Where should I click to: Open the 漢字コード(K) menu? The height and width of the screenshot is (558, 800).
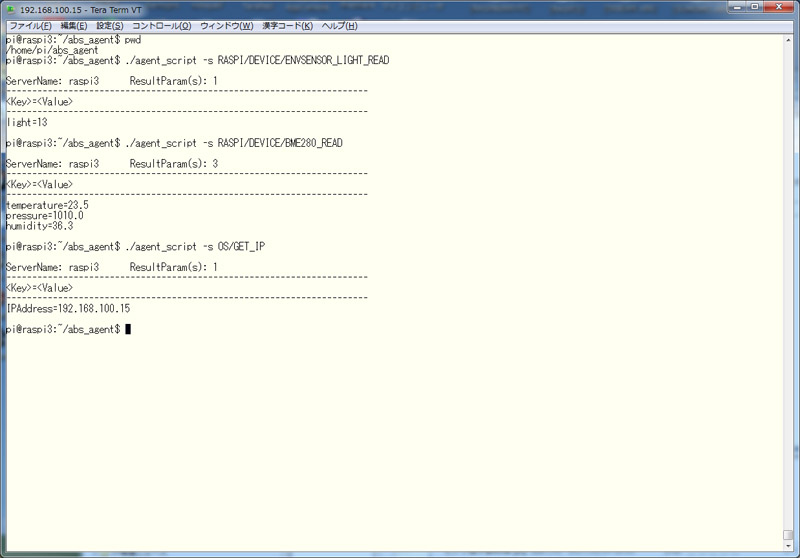[288, 26]
